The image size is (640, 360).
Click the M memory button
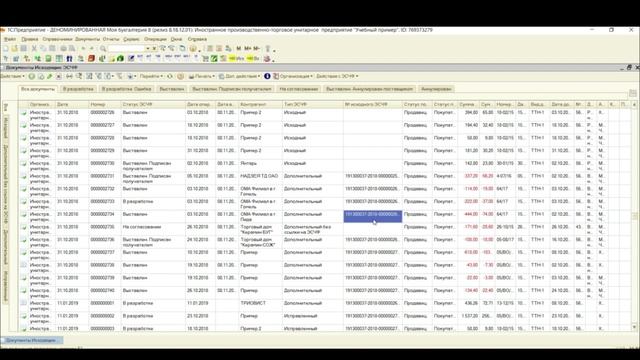(239, 49)
